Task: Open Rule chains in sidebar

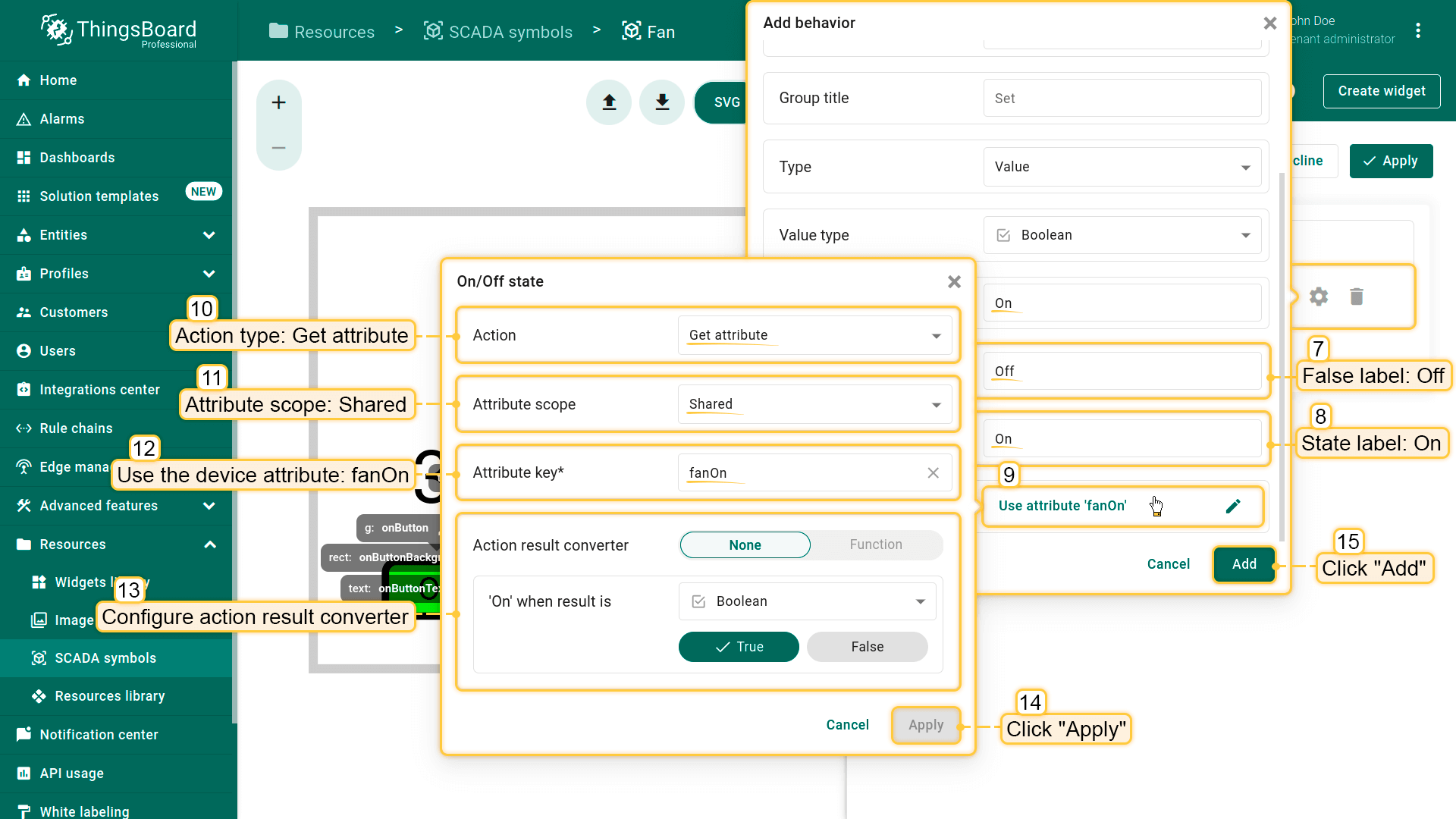Action: click(76, 428)
